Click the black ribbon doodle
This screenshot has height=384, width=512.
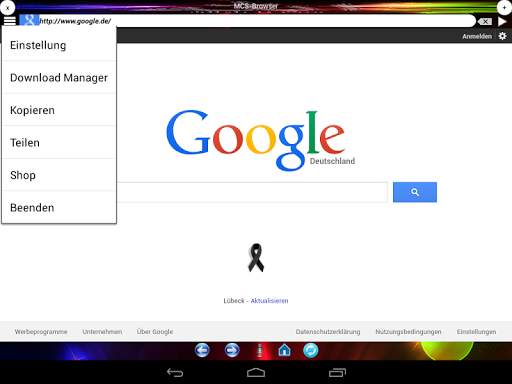[256, 258]
